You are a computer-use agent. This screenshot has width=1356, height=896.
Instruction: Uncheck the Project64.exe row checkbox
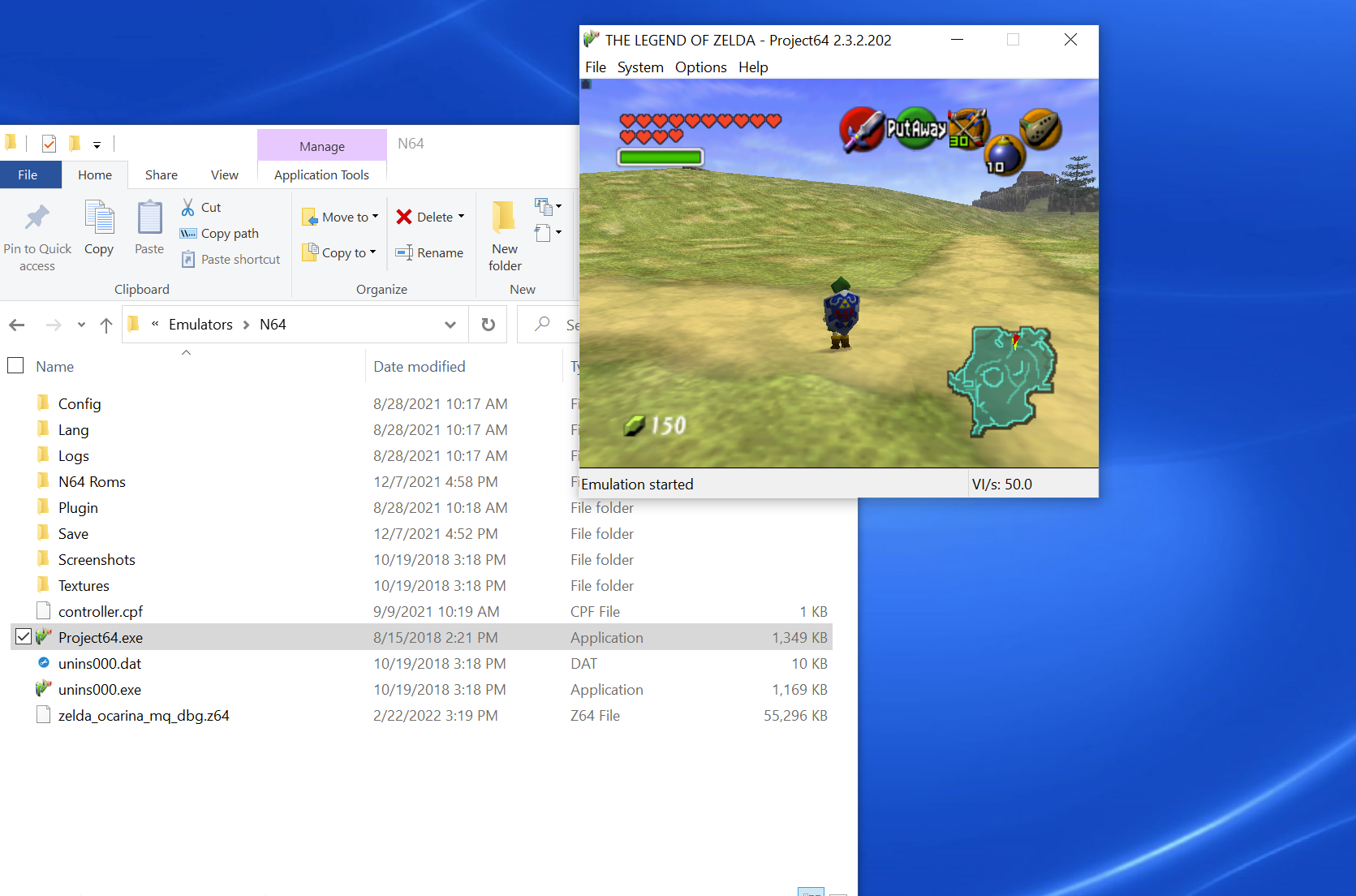click(24, 636)
